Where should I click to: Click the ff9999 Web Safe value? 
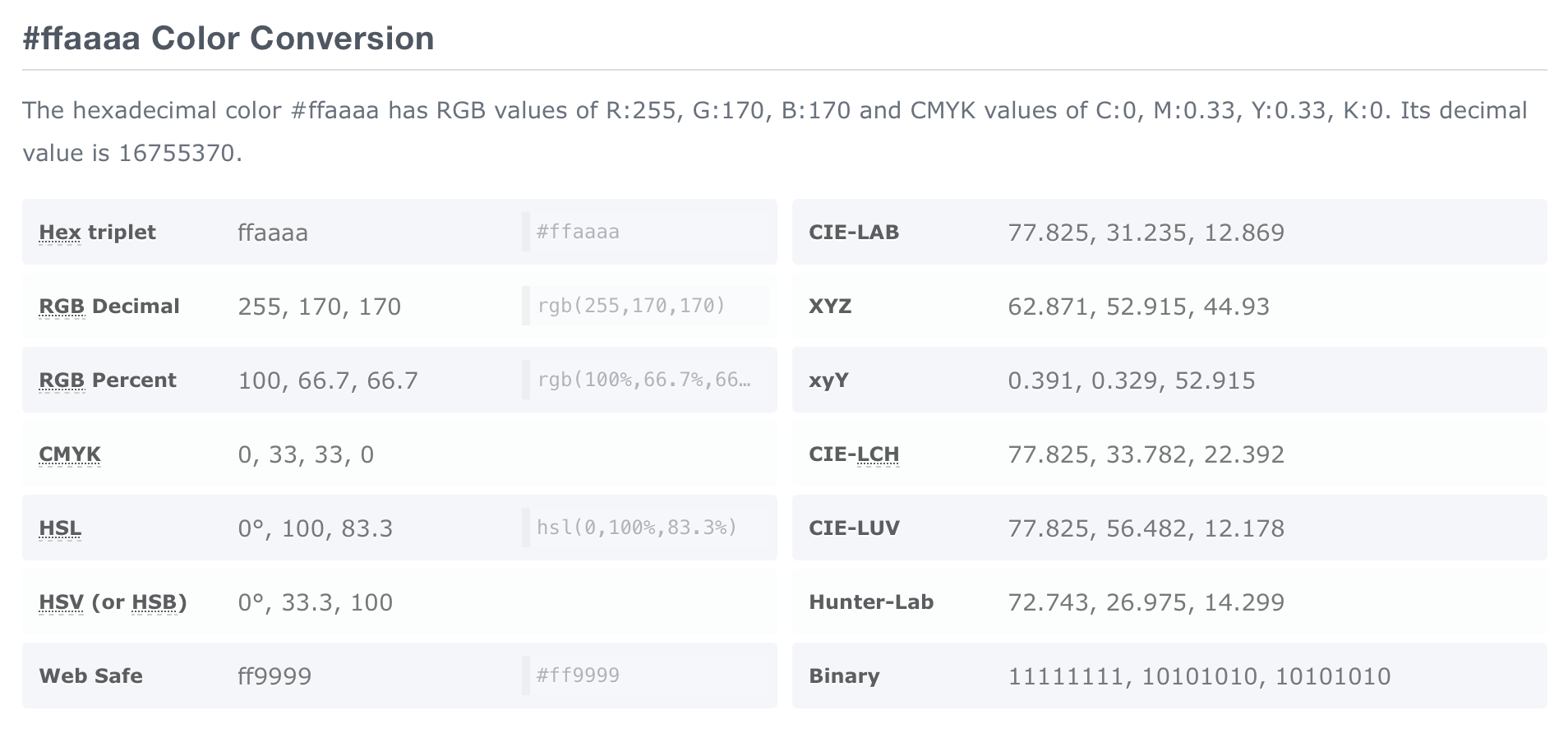[x=274, y=676]
